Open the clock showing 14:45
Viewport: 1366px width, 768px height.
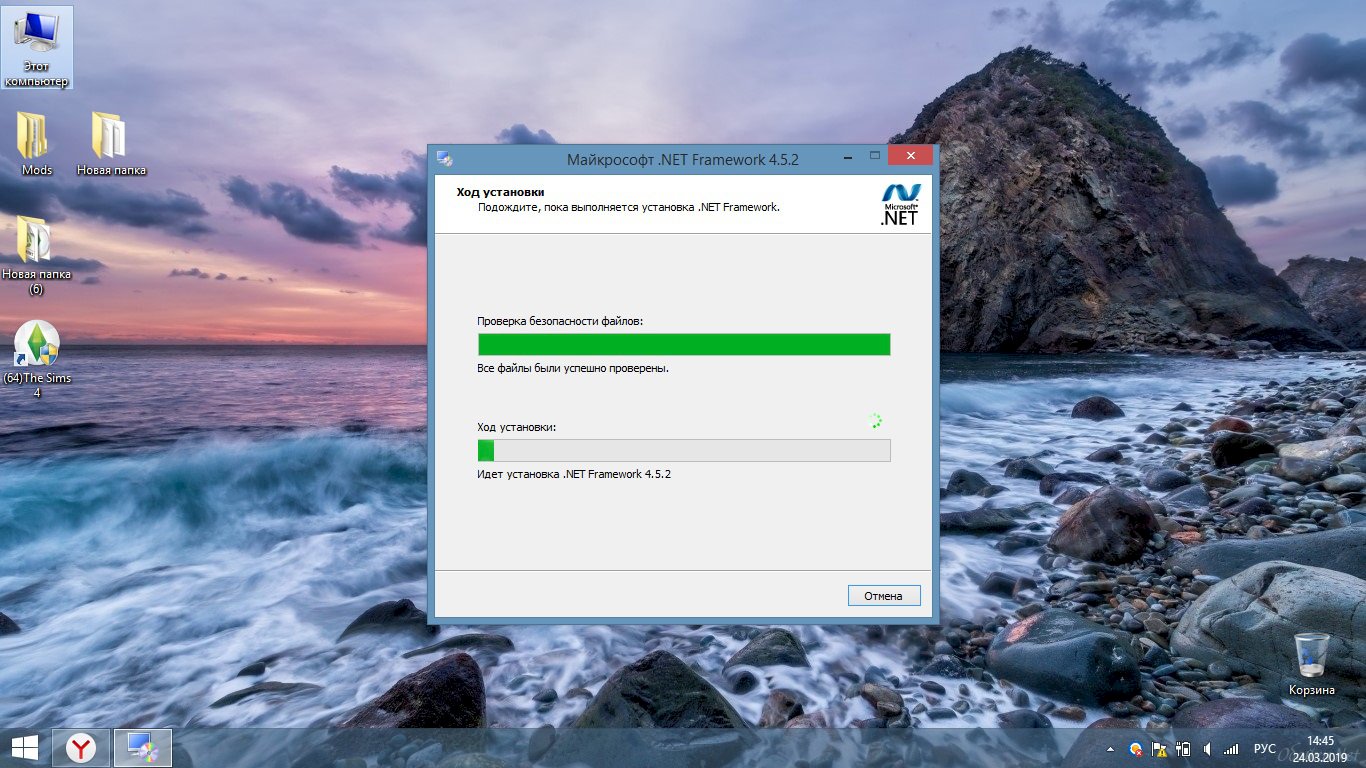pyautogui.click(x=1320, y=748)
